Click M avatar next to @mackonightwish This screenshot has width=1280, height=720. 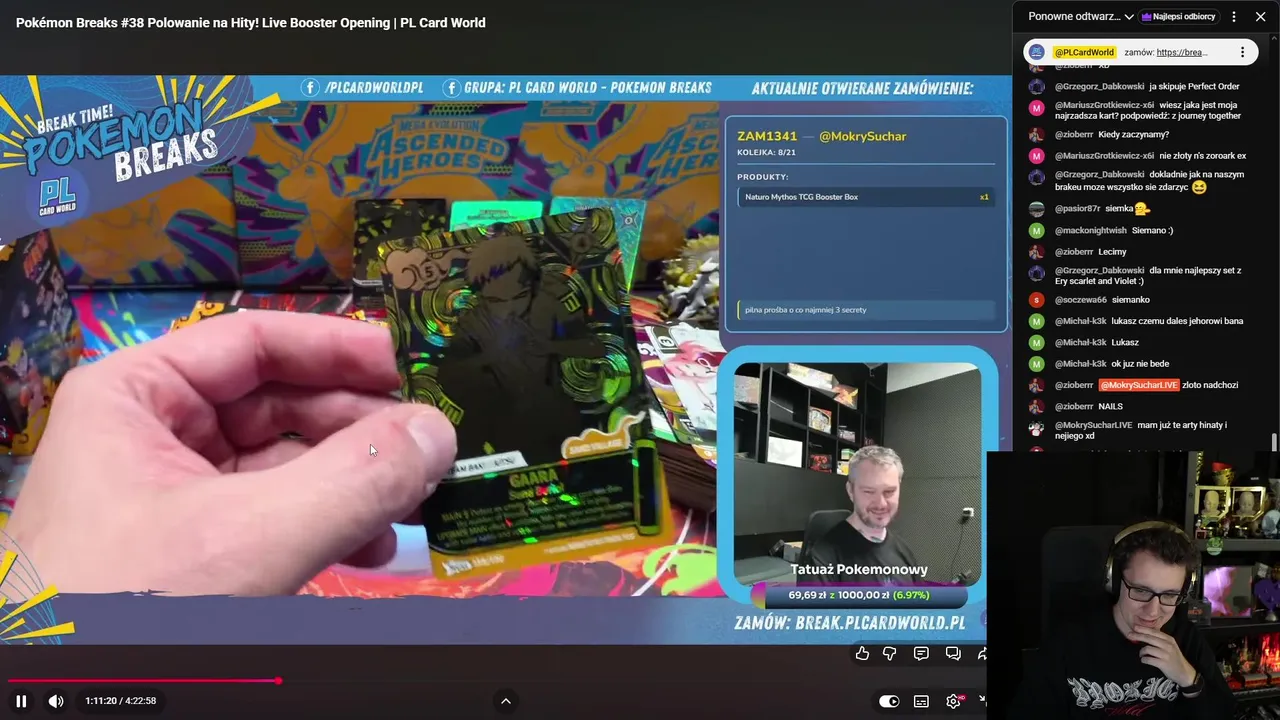[x=1037, y=230]
